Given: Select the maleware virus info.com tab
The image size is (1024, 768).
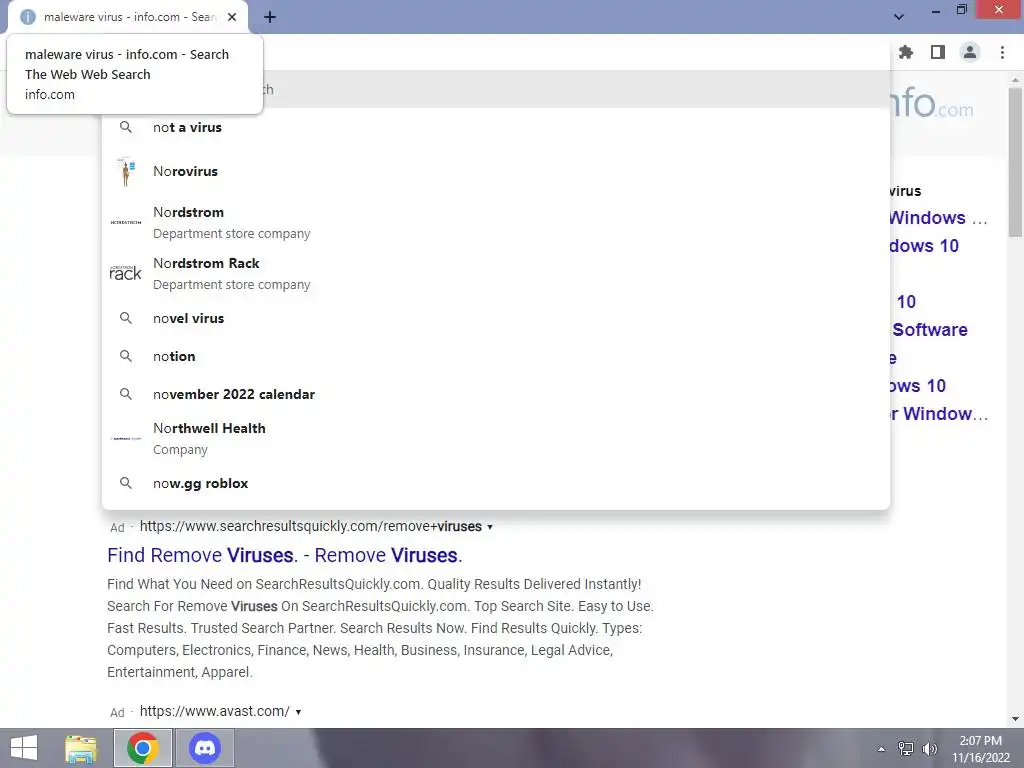Looking at the screenshot, I should pos(128,17).
